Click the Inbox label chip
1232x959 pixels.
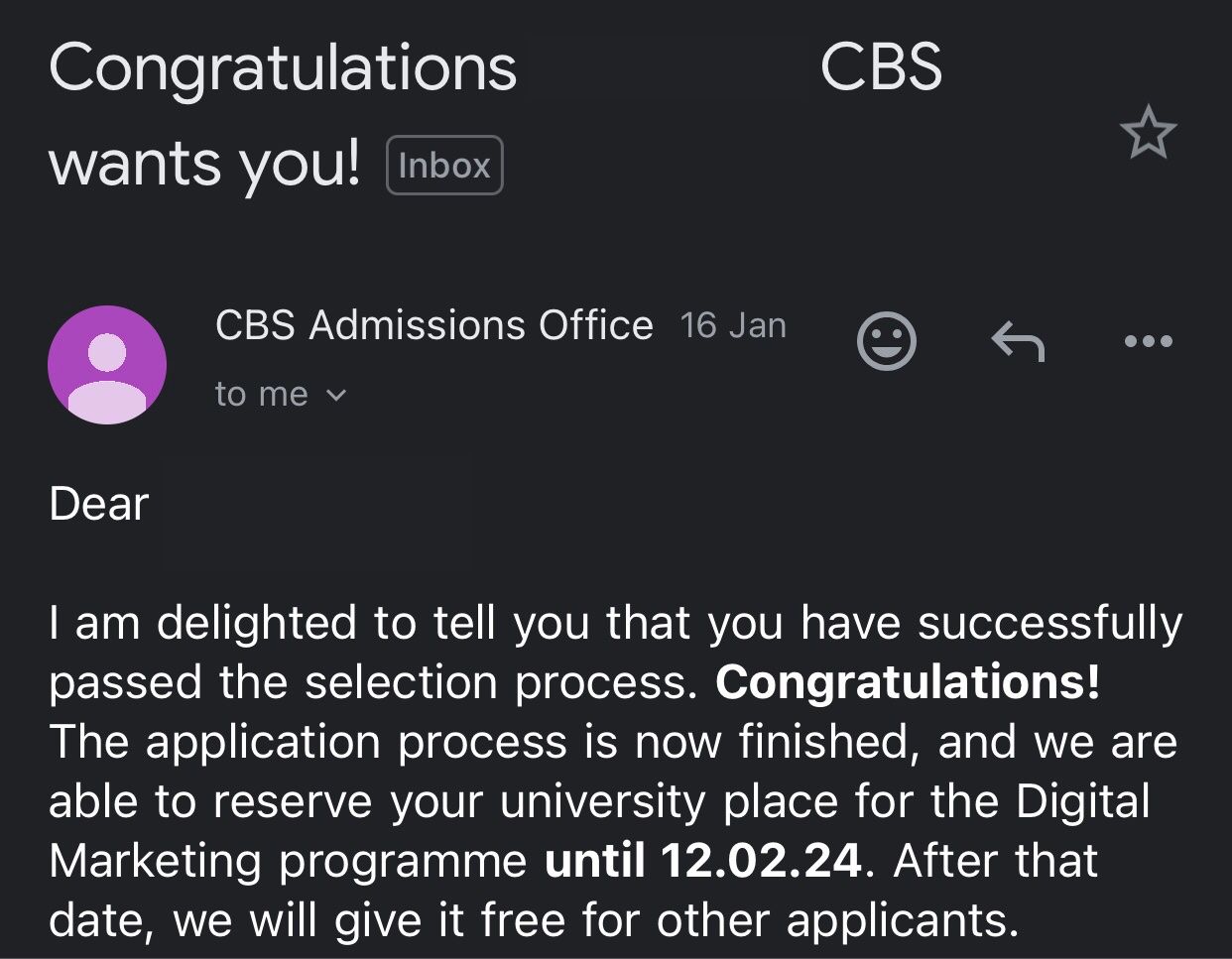point(444,166)
